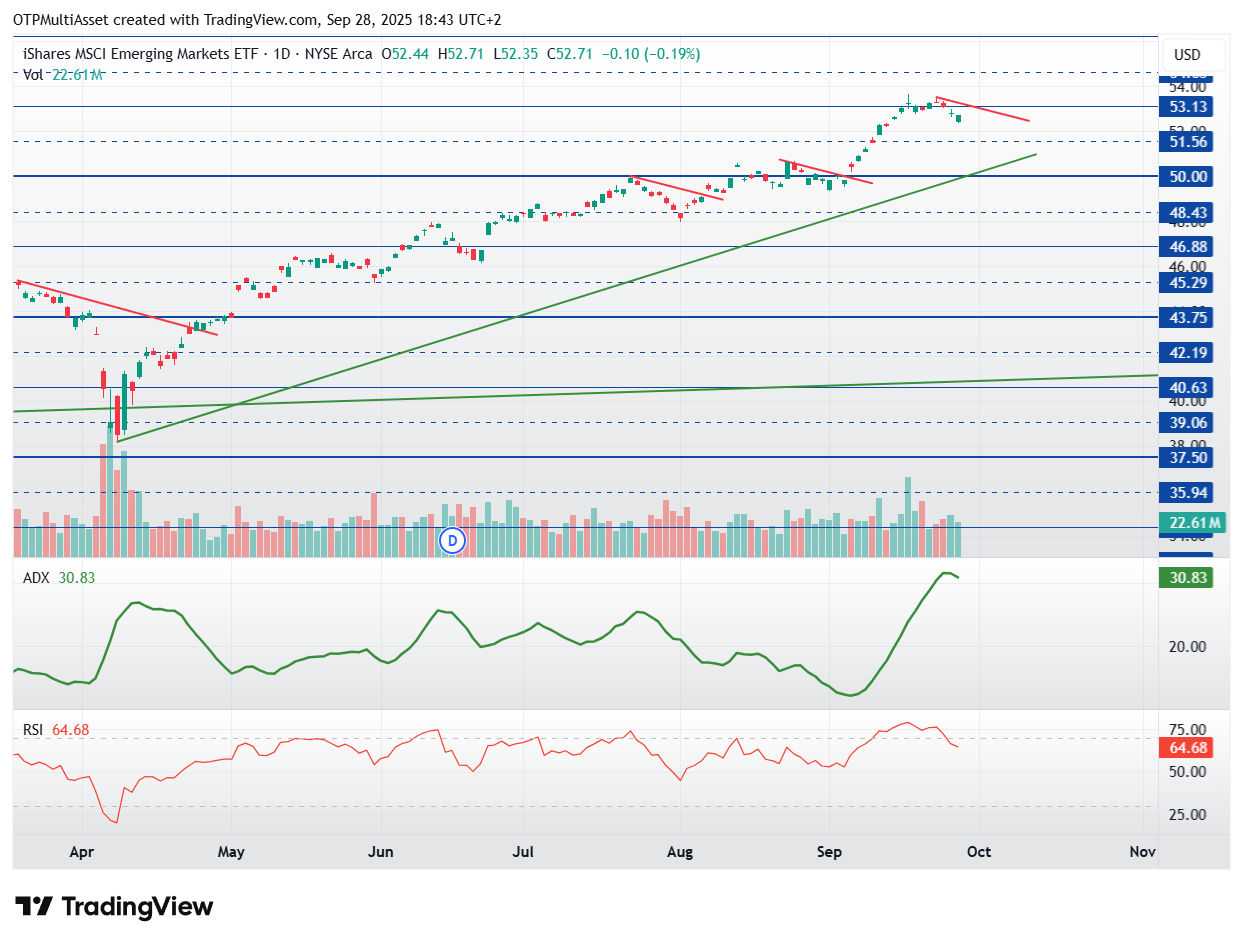The width and height of the screenshot is (1243, 944).
Task: Click the 37.50 price level label
Action: pos(1186,457)
